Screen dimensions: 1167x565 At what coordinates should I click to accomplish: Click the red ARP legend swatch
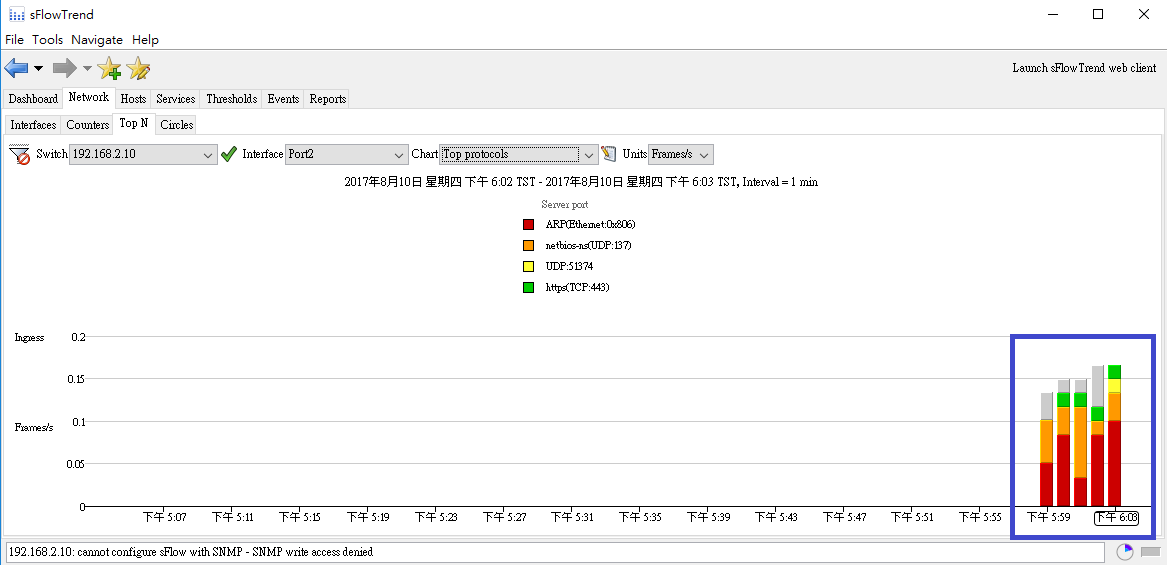(x=528, y=224)
